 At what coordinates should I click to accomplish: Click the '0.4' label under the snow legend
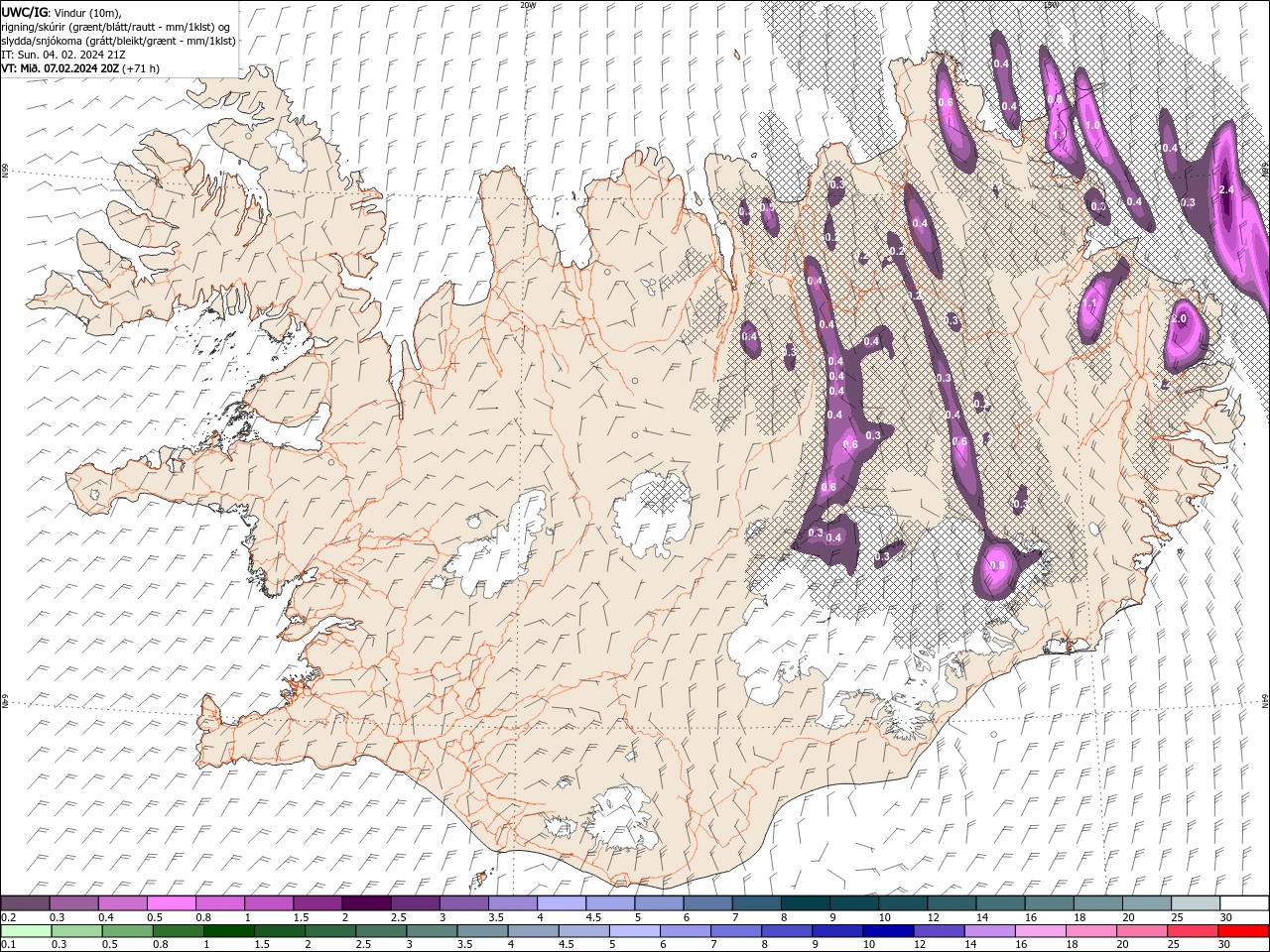tap(106, 917)
